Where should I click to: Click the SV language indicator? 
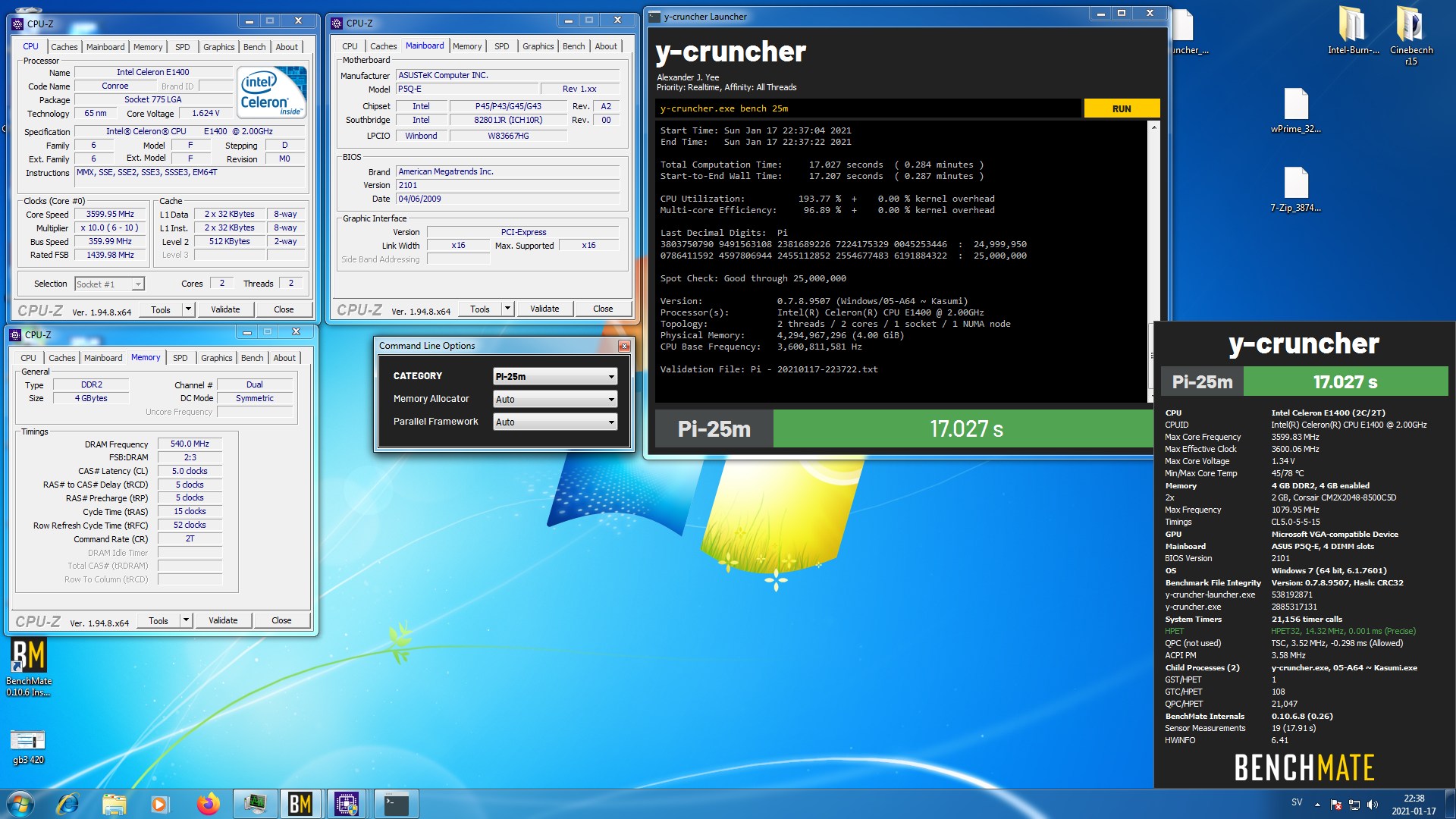click(x=1297, y=802)
